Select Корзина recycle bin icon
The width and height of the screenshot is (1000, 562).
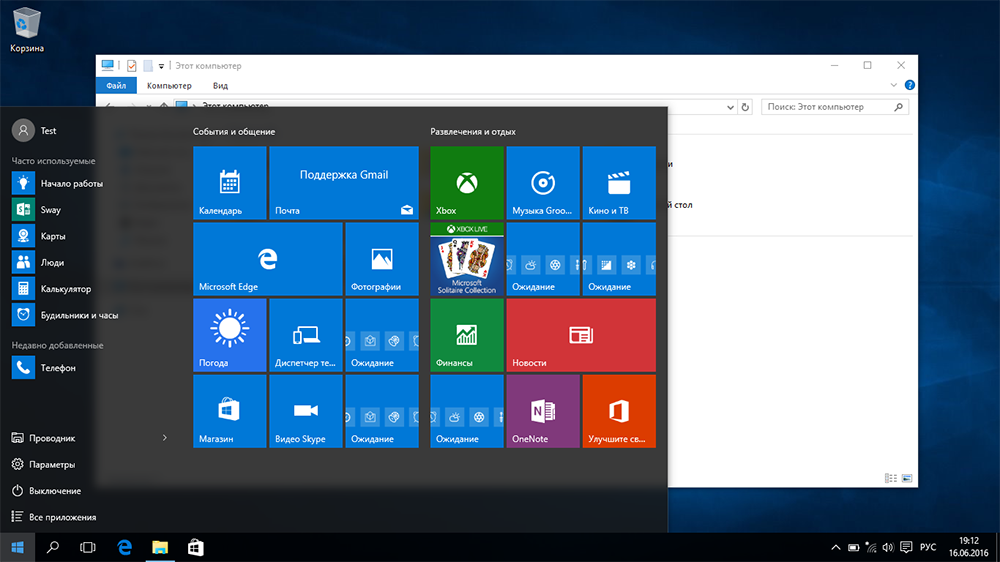pos(27,29)
